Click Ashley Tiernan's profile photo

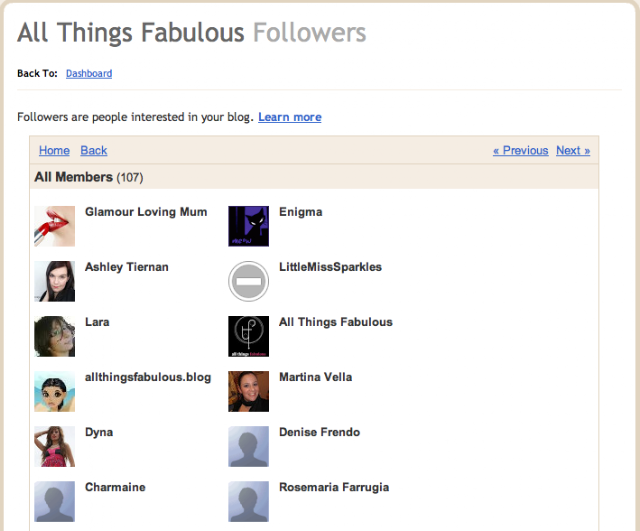[54, 281]
